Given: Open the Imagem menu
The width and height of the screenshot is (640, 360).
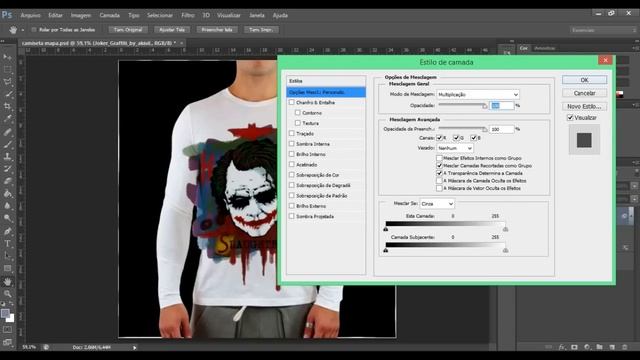Looking at the screenshot, I should tap(81, 15).
